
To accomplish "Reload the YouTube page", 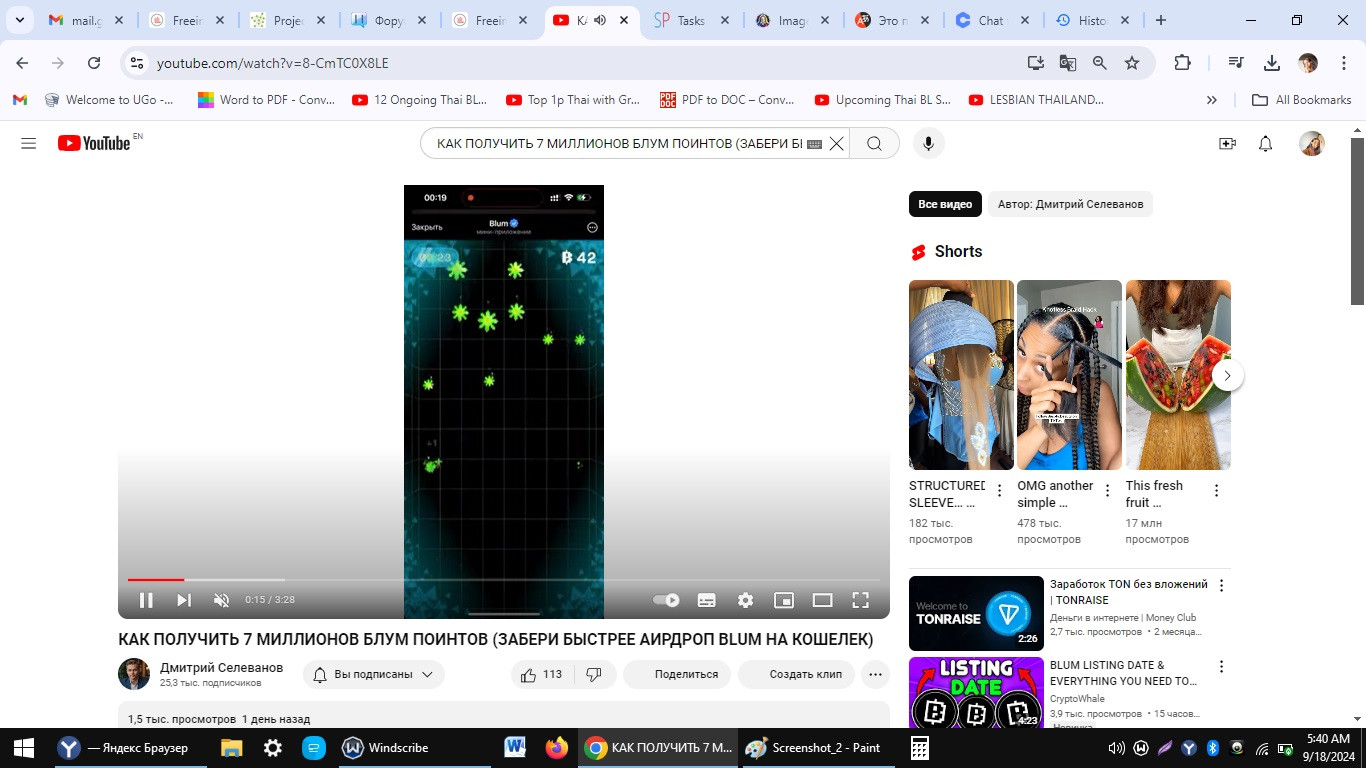I will (x=94, y=63).
